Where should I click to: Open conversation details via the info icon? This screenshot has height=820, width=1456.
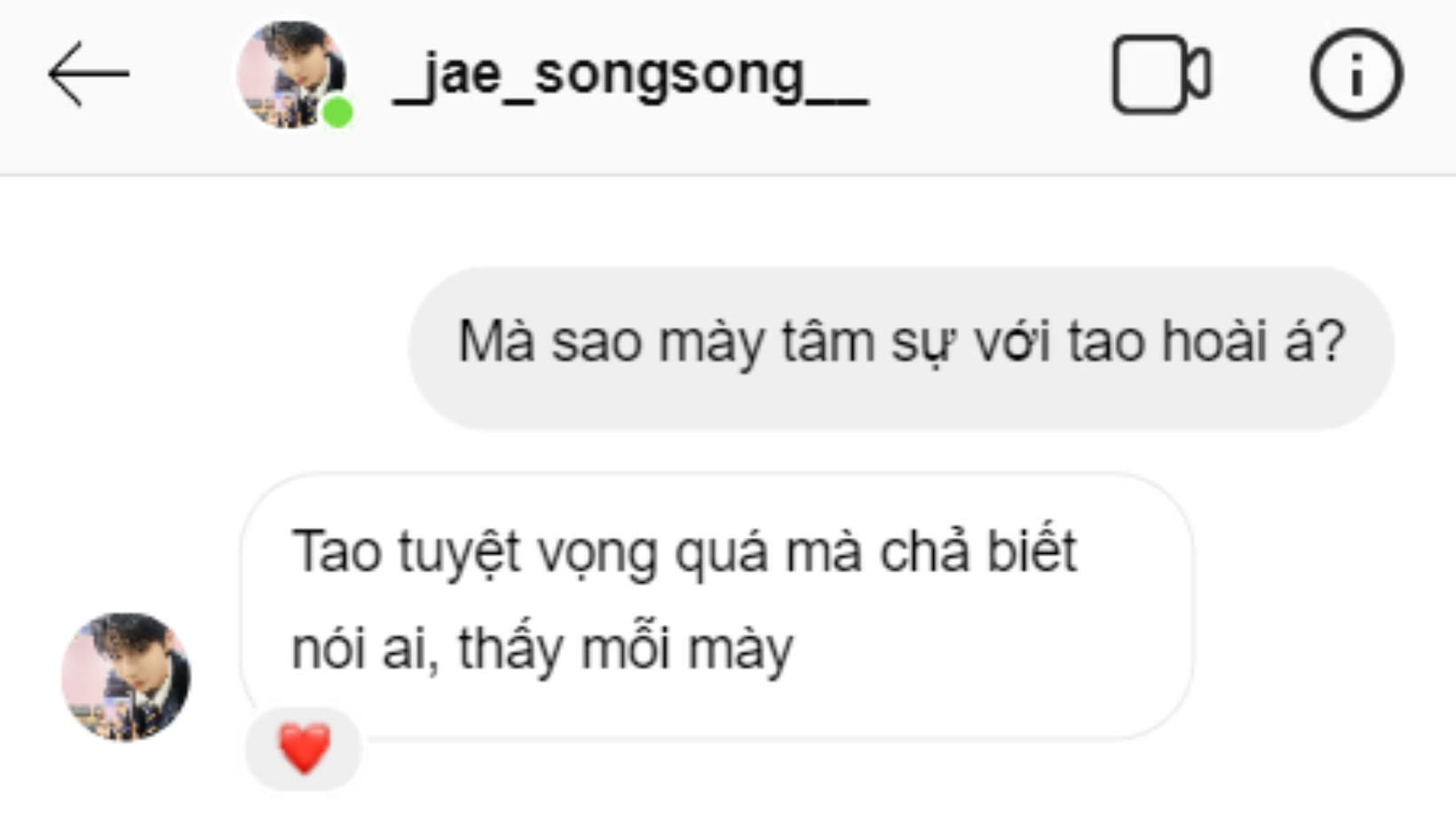pyautogui.click(x=1356, y=74)
